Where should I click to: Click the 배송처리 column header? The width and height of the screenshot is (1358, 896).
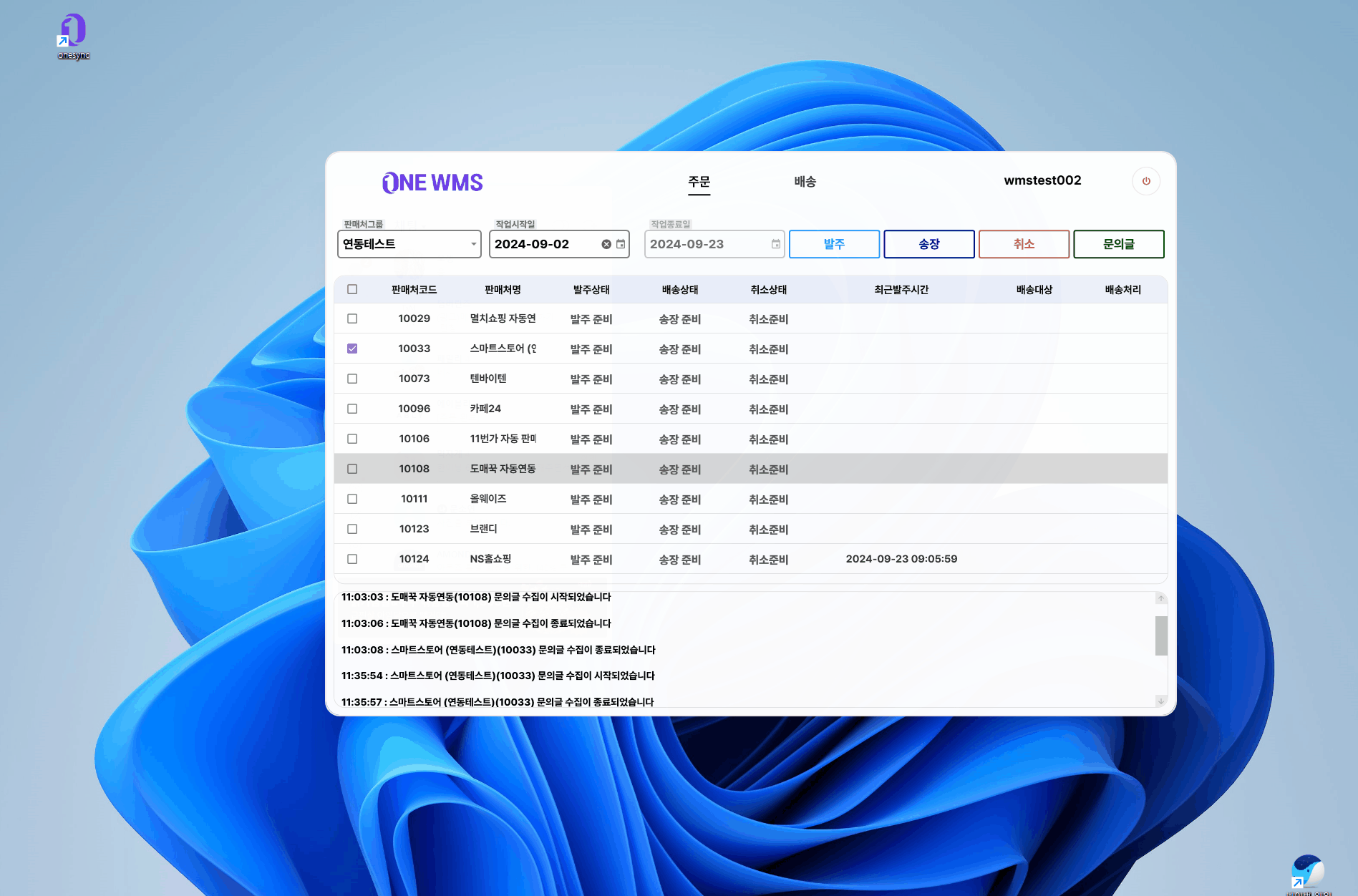pyautogui.click(x=1123, y=290)
